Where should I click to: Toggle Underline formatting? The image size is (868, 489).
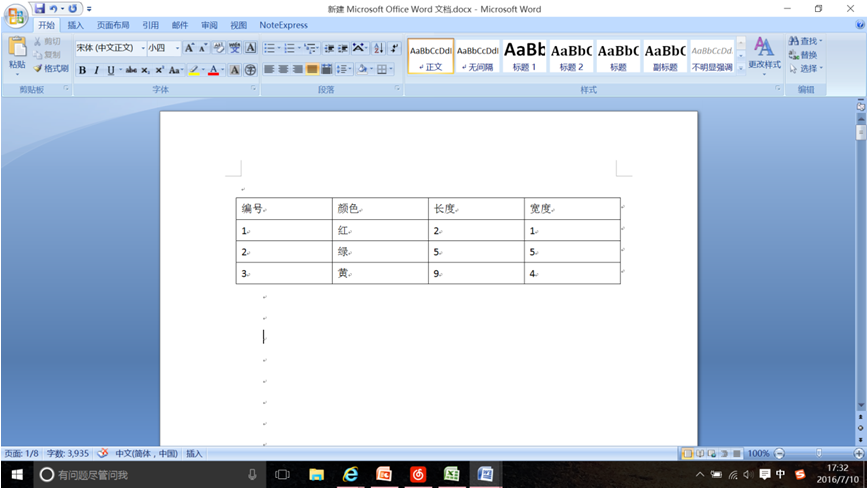tap(110, 70)
